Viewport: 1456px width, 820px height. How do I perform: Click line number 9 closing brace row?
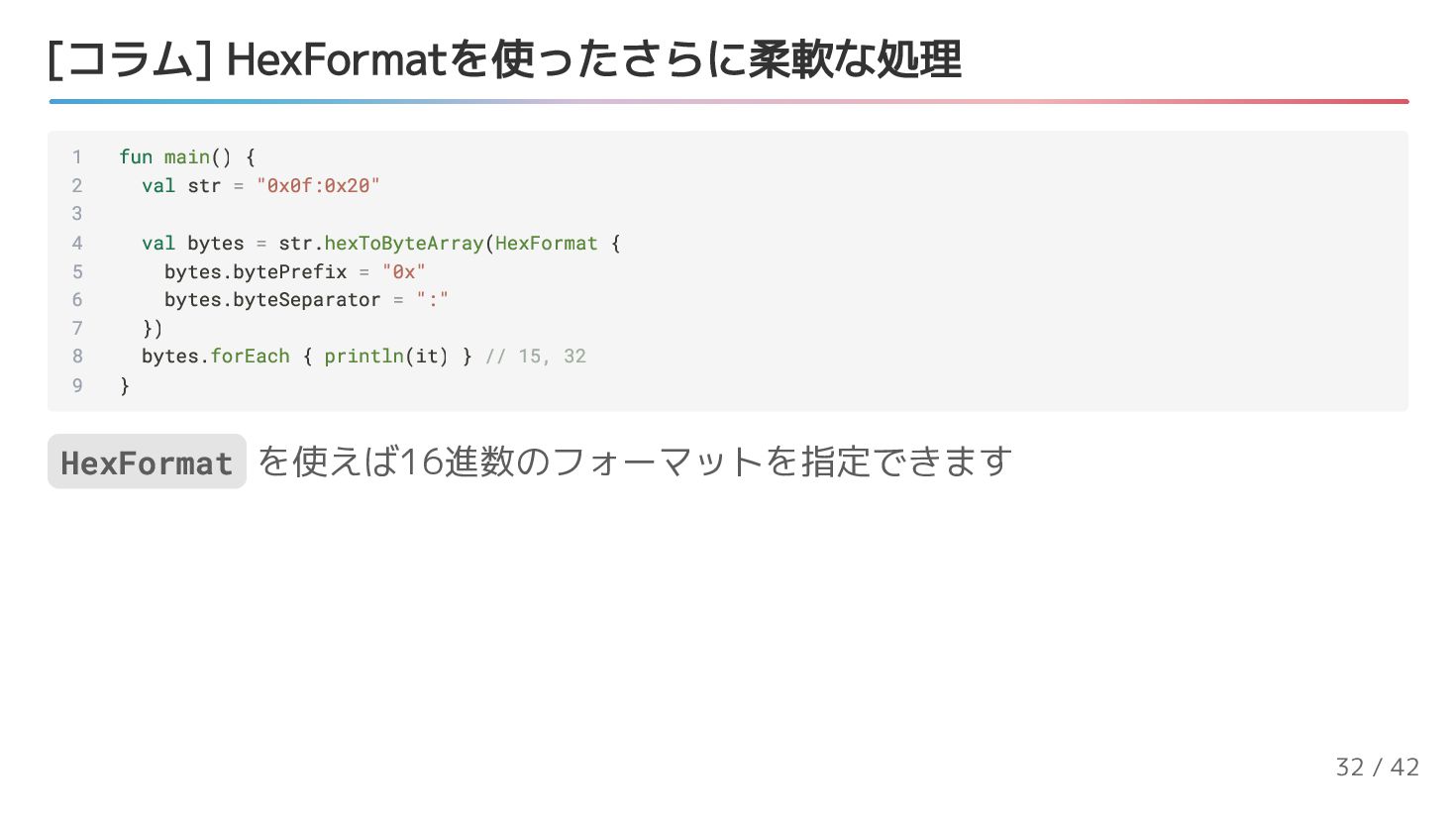(76, 385)
